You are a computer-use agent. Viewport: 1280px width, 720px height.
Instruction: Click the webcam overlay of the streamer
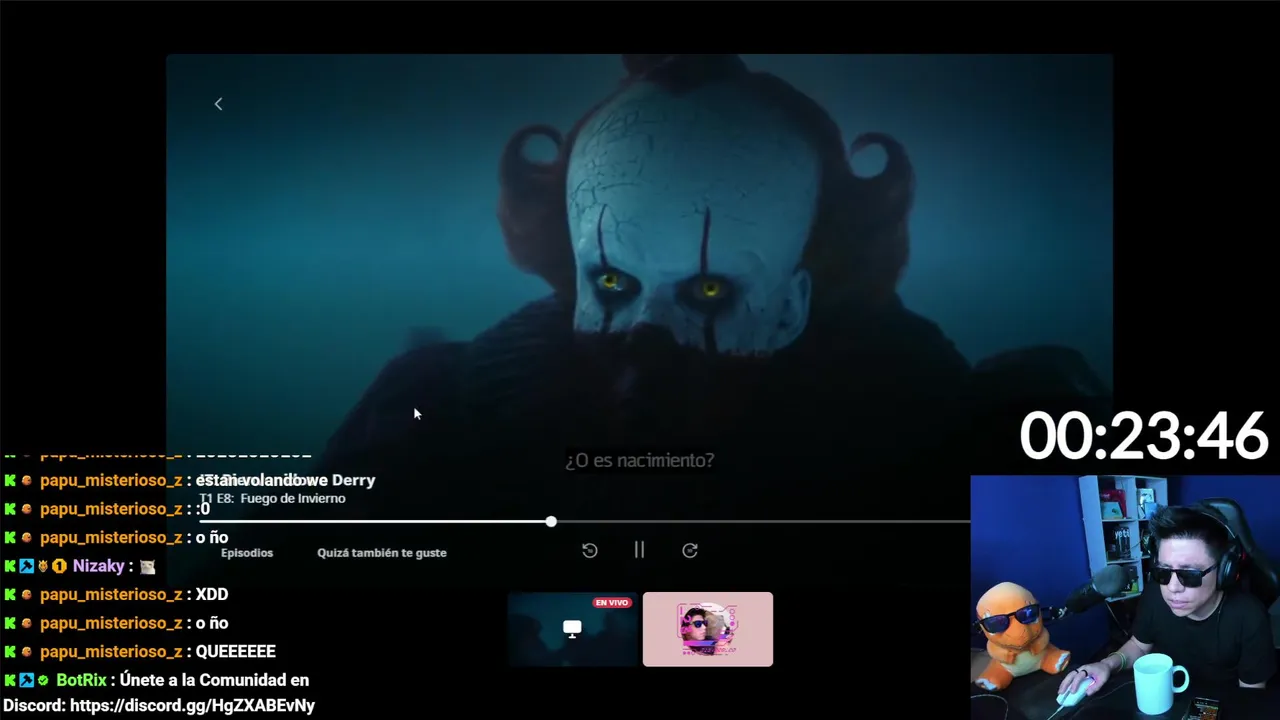[x=1125, y=597]
